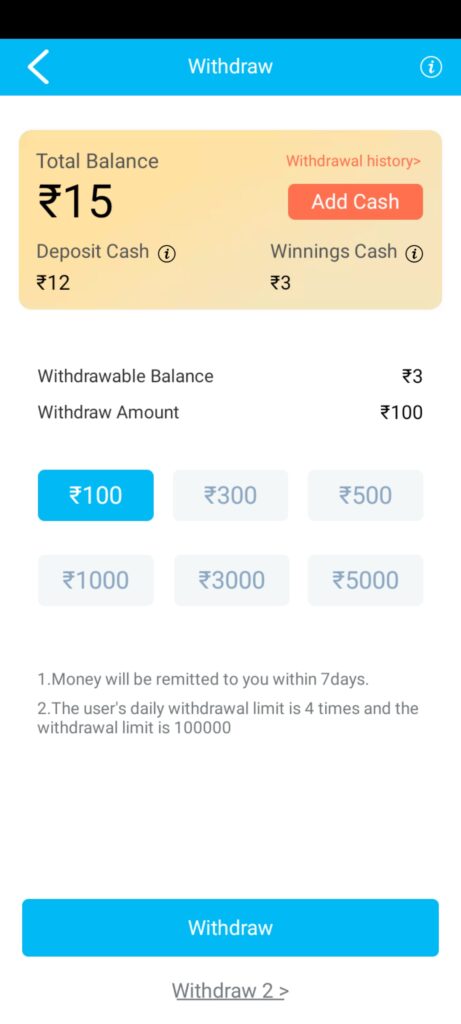Select the ₹500 amount option
The height and width of the screenshot is (1024, 461).
coord(366,495)
